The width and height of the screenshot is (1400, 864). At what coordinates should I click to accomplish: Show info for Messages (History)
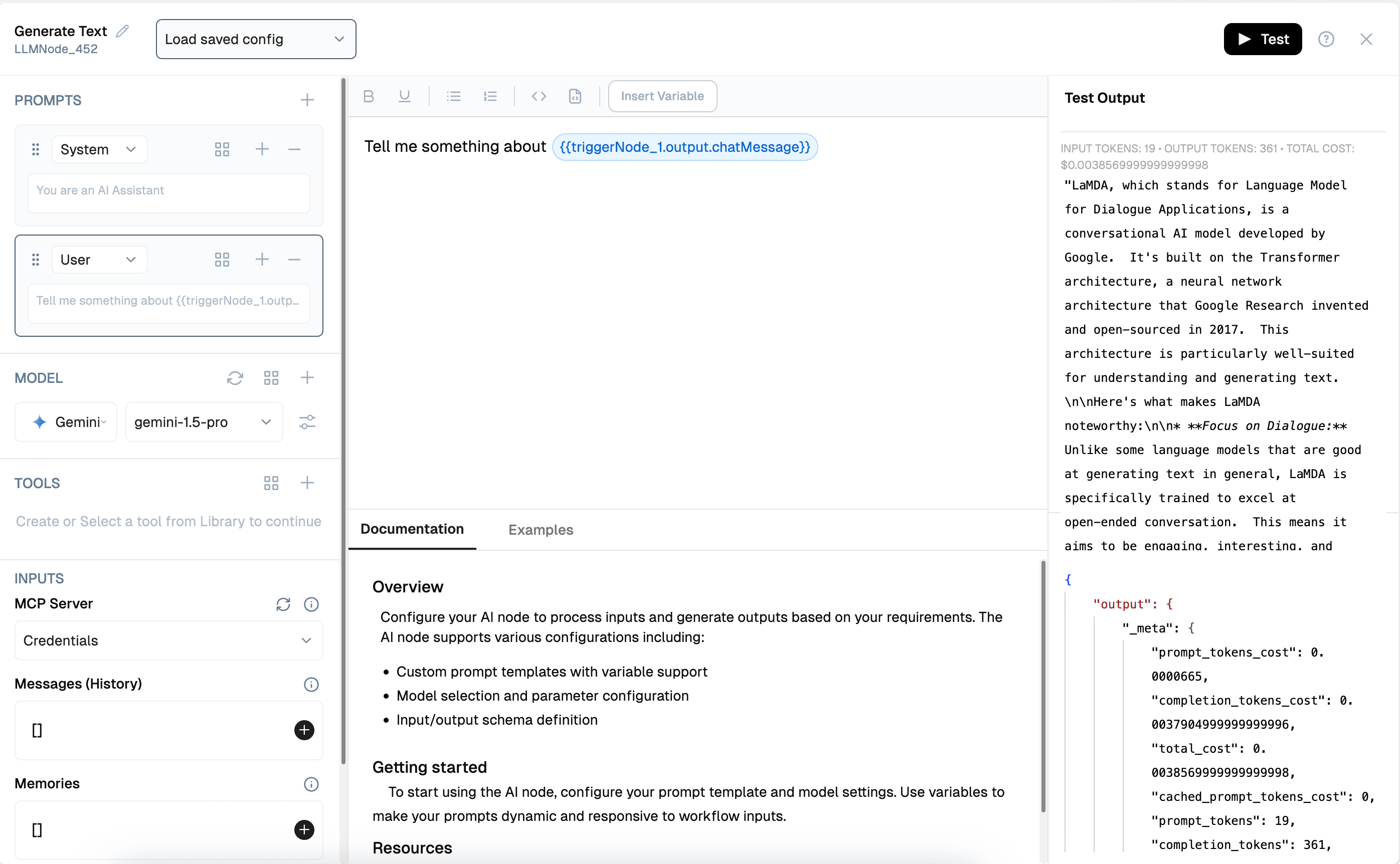tap(311, 684)
